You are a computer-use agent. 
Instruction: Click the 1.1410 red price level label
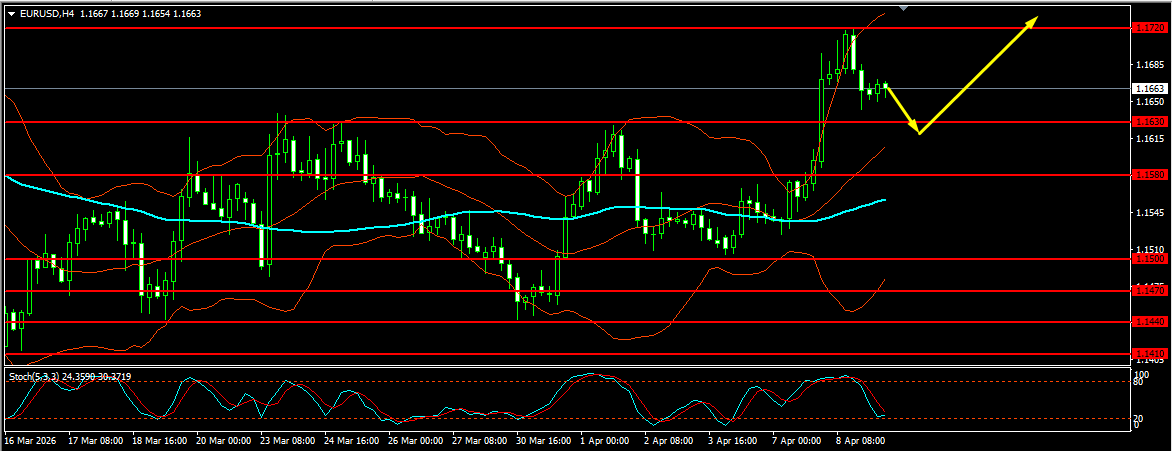[x=1149, y=353]
